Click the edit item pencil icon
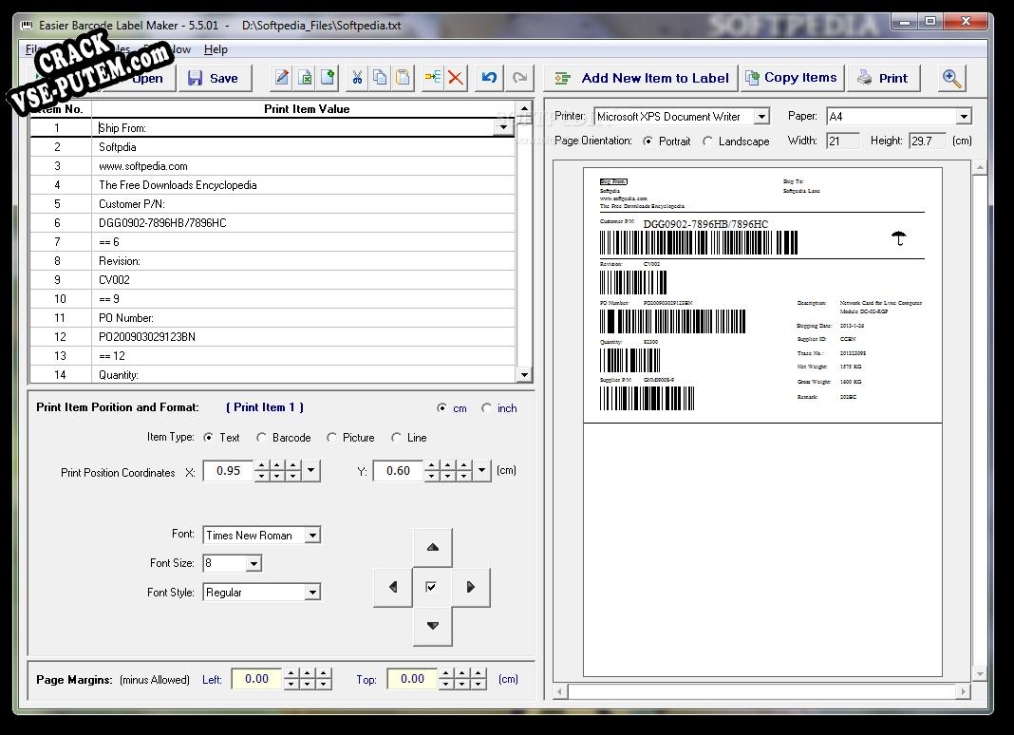Viewport: 1014px width, 735px height. coord(281,78)
